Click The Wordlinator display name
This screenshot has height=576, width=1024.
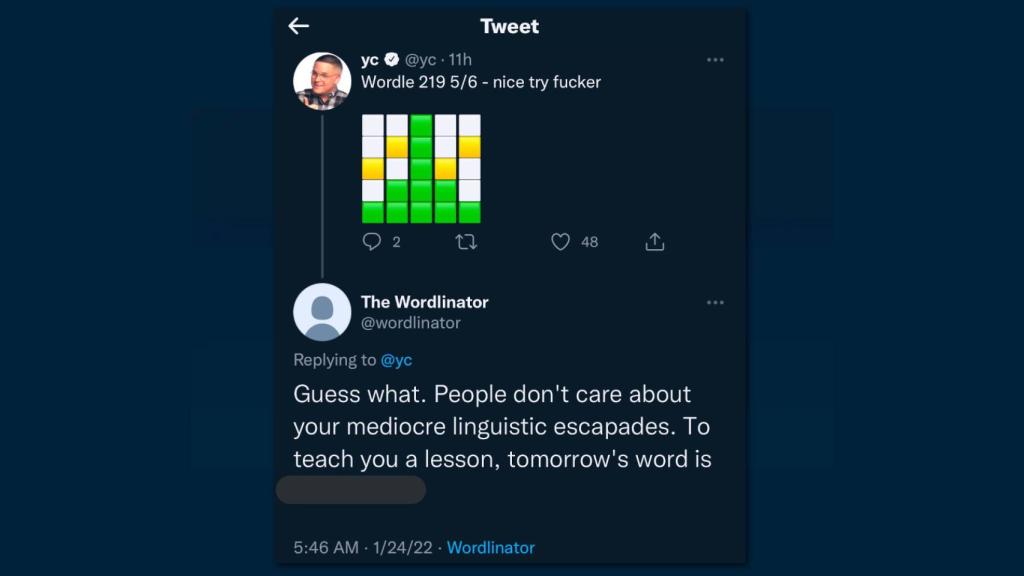coord(424,302)
